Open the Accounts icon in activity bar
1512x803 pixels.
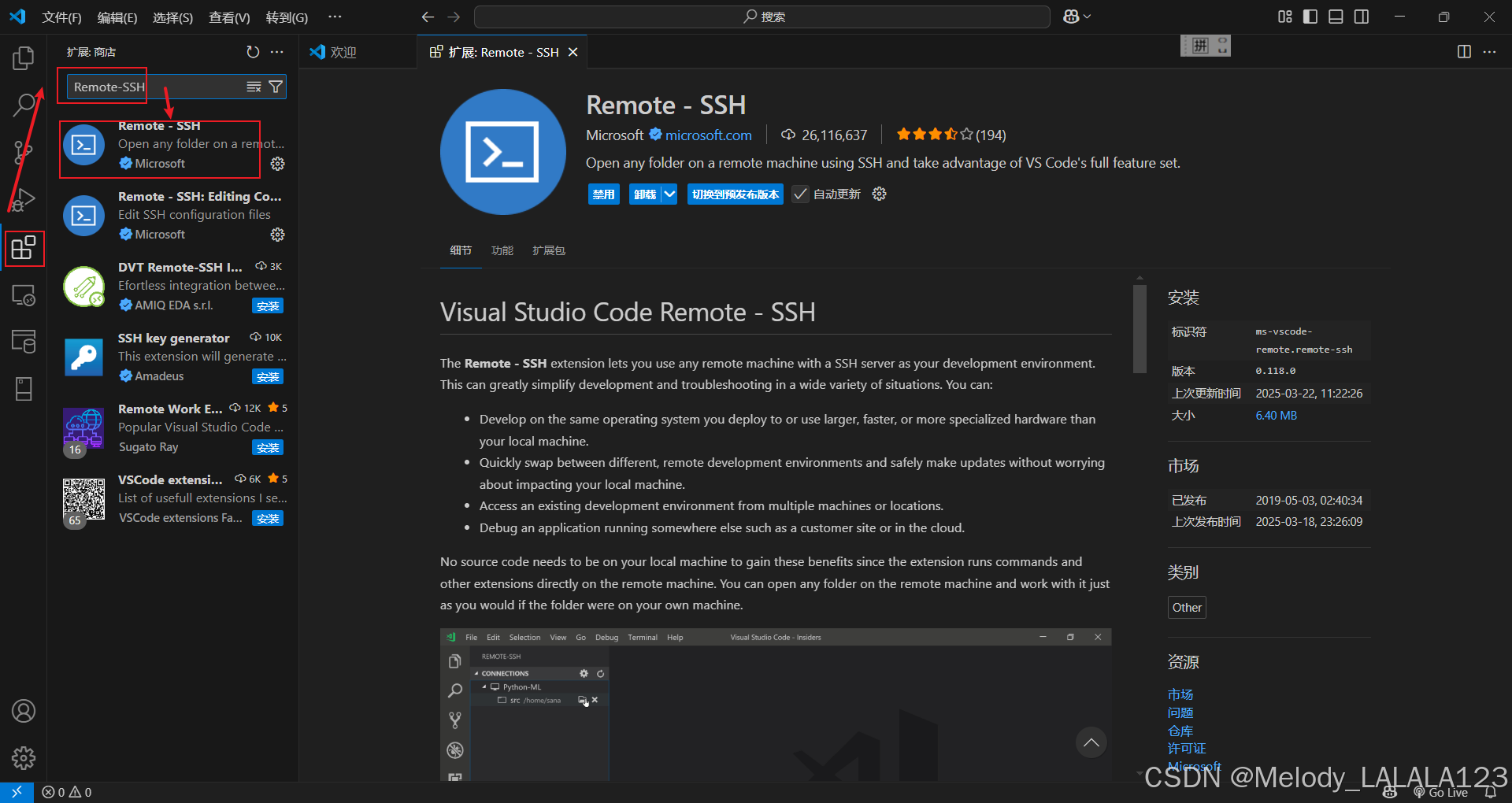24,711
